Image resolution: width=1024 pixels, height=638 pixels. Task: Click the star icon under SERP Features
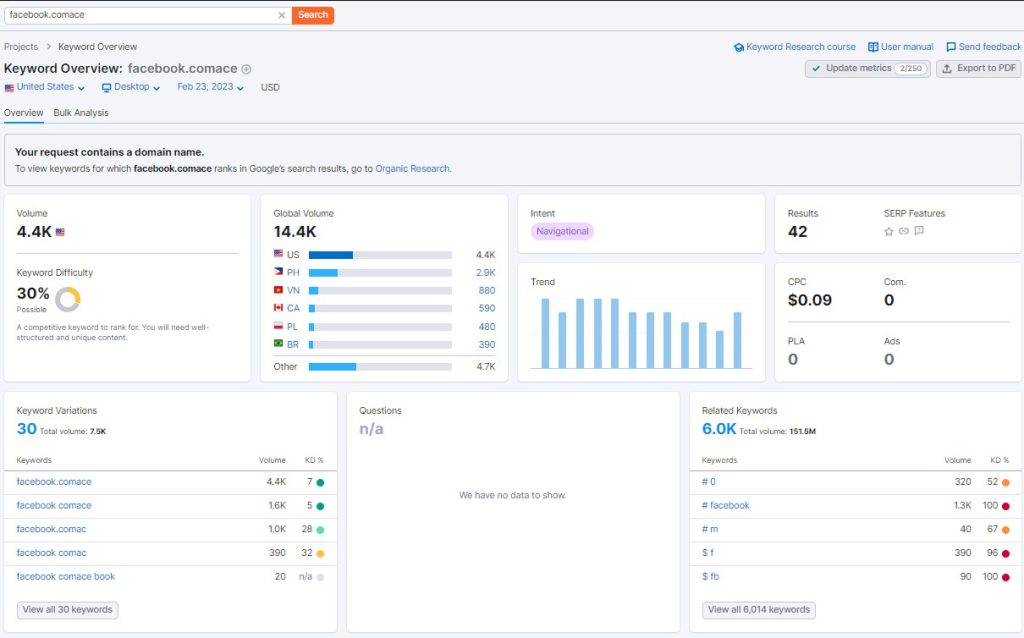pyautogui.click(x=888, y=231)
